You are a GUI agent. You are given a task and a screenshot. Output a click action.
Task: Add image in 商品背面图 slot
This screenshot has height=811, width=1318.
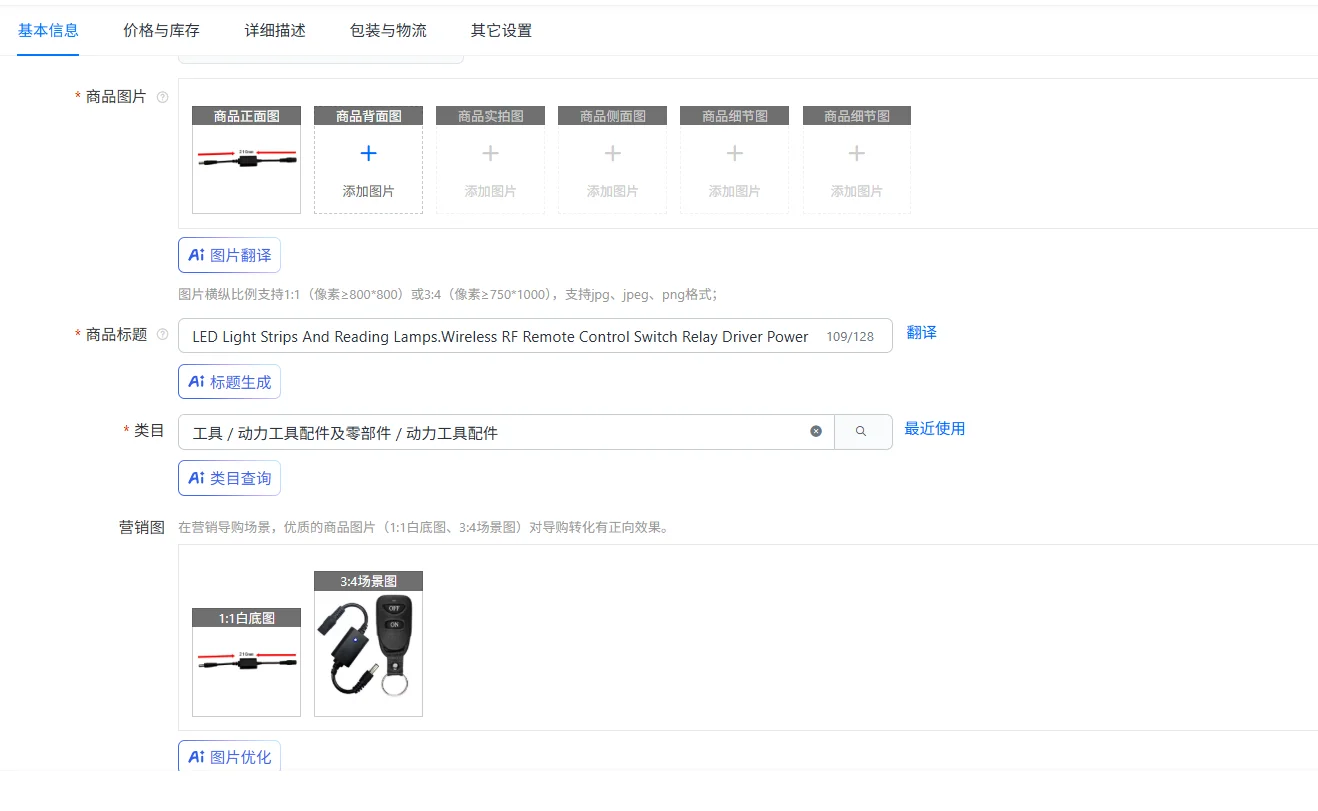click(368, 160)
